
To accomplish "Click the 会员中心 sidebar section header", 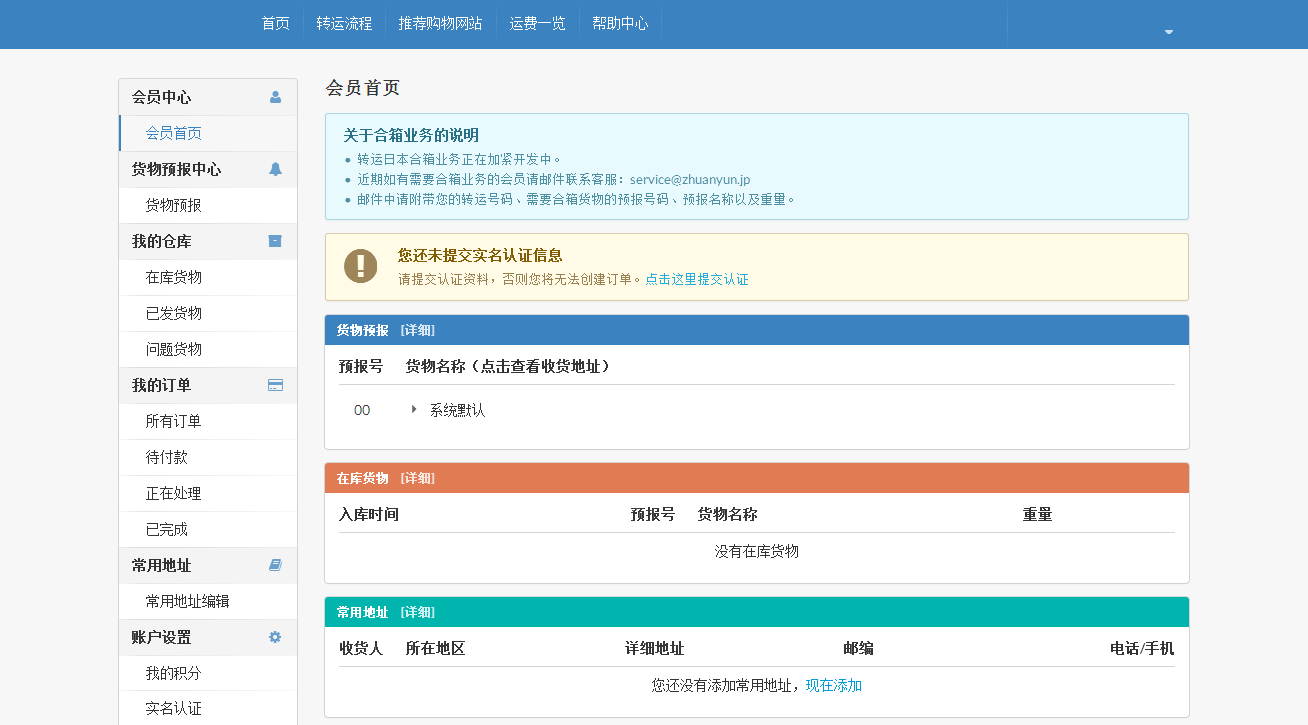I will (208, 97).
